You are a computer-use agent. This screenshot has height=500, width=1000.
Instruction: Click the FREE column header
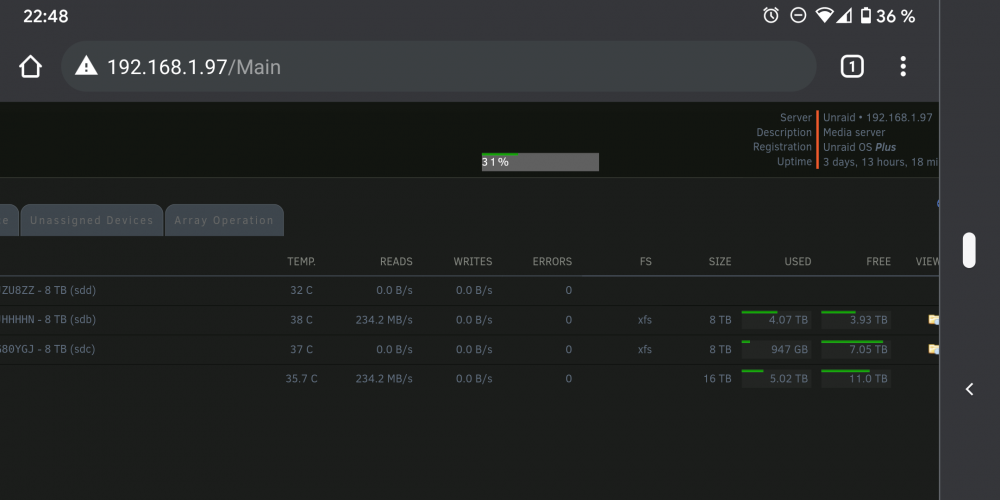point(879,261)
